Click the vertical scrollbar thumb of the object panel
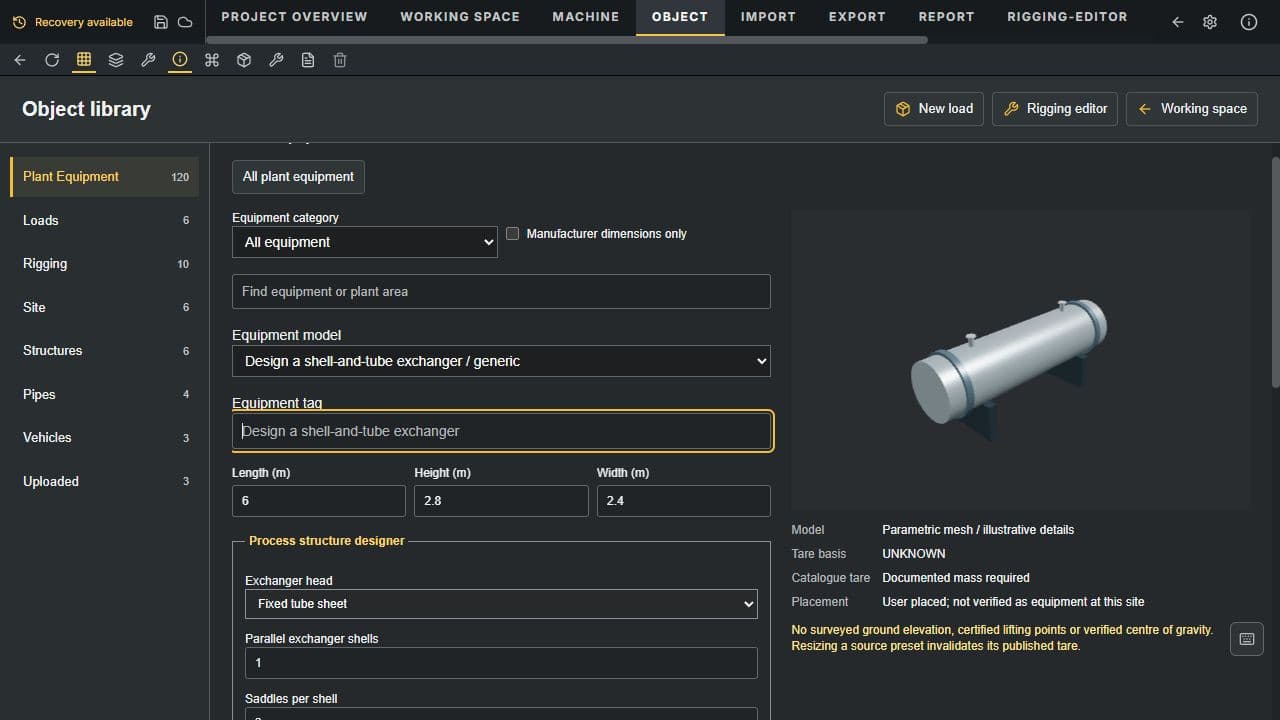This screenshot has width=1280, height=720. coord(1275,272)
